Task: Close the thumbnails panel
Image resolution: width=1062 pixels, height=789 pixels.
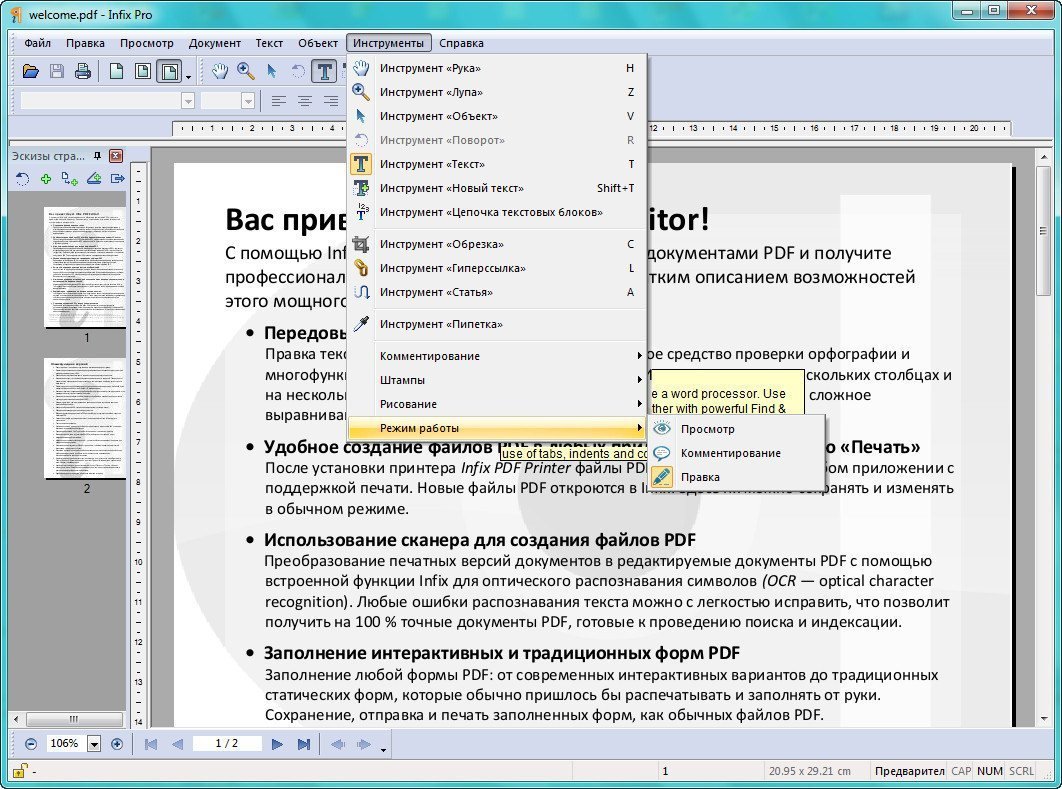Action: (x=116, y=156)
